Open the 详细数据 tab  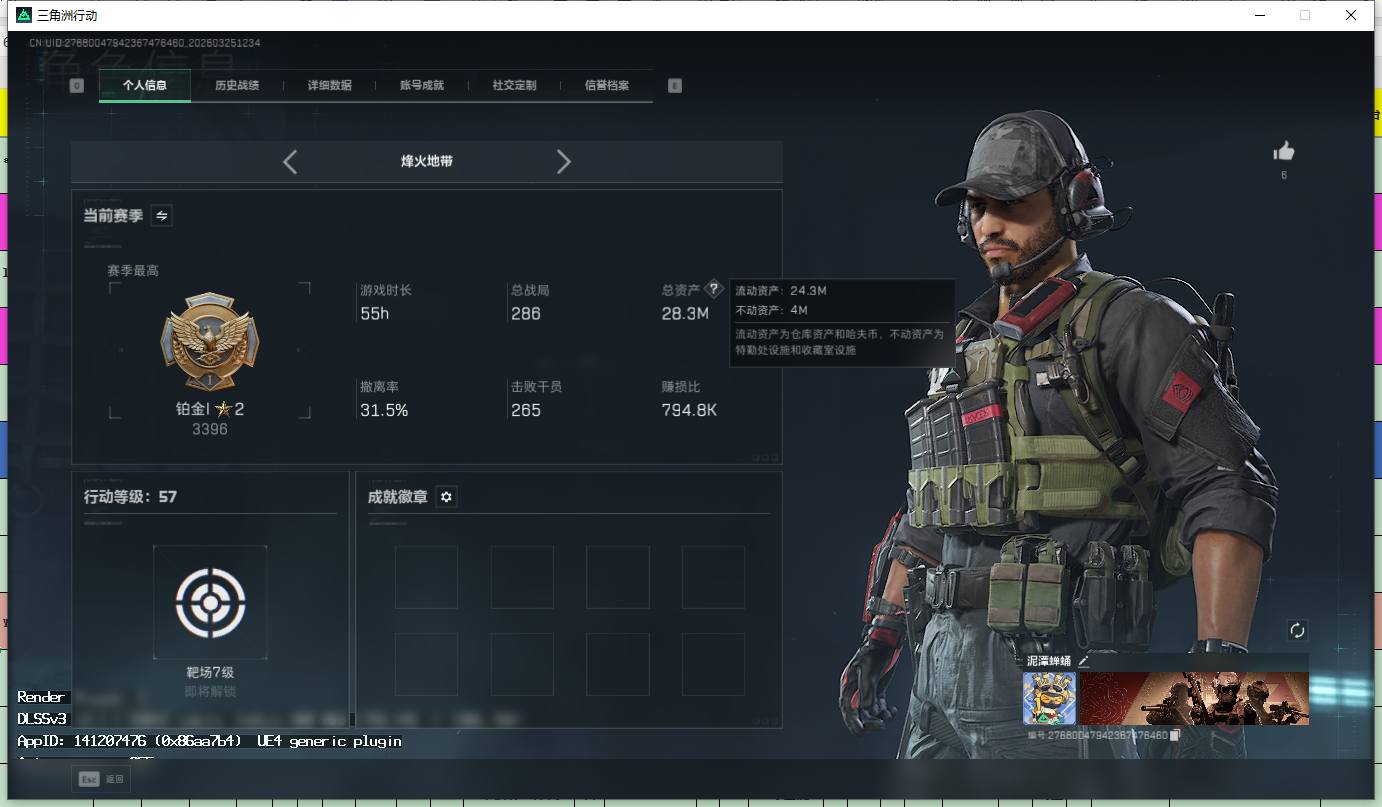coord(330,86)
